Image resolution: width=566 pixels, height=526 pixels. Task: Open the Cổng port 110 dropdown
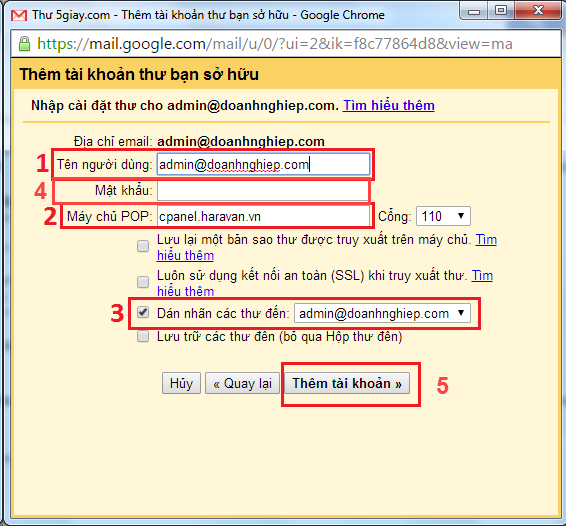click(x=443, y=216)
